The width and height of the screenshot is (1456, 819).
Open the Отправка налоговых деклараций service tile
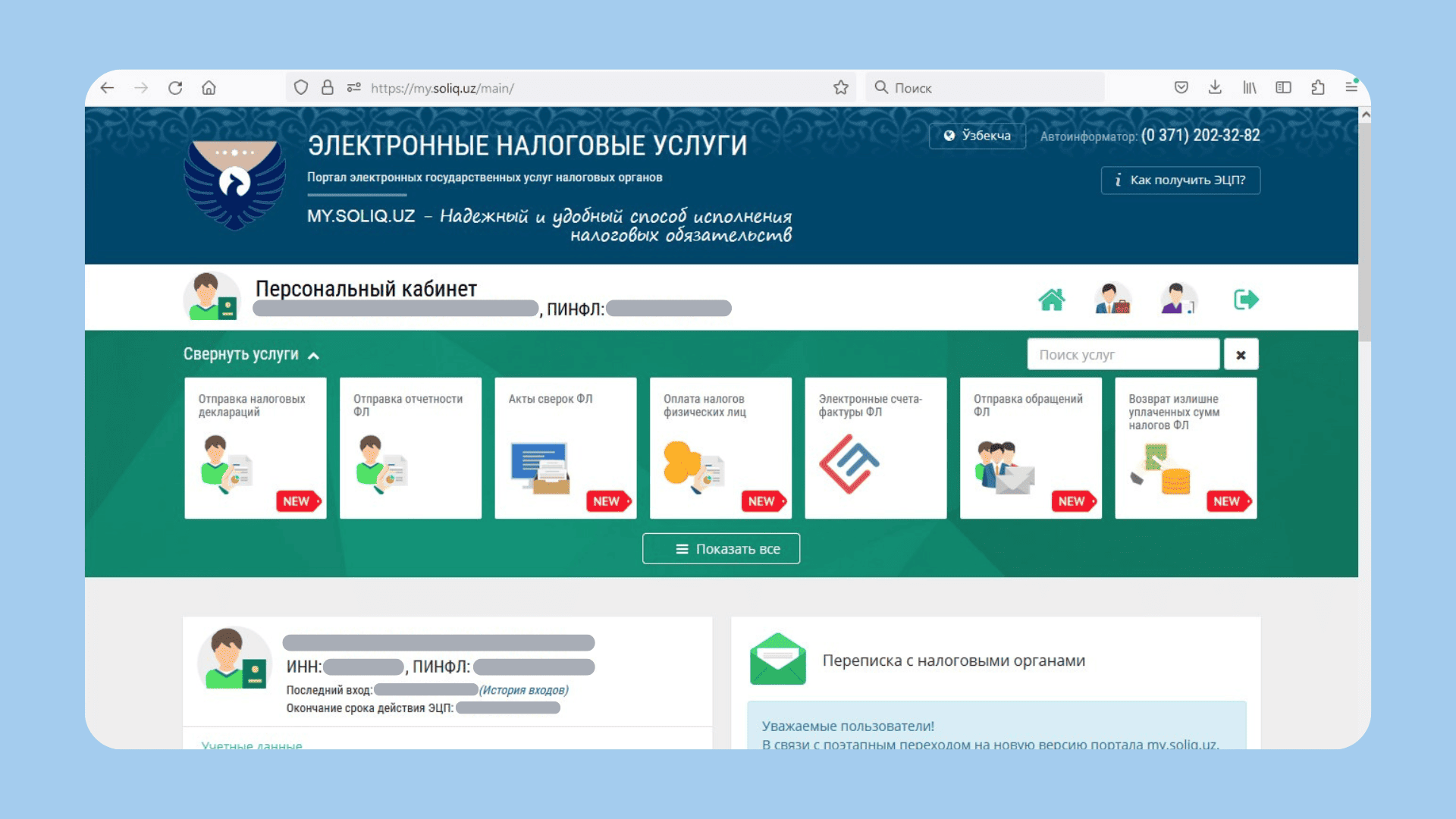256,448
